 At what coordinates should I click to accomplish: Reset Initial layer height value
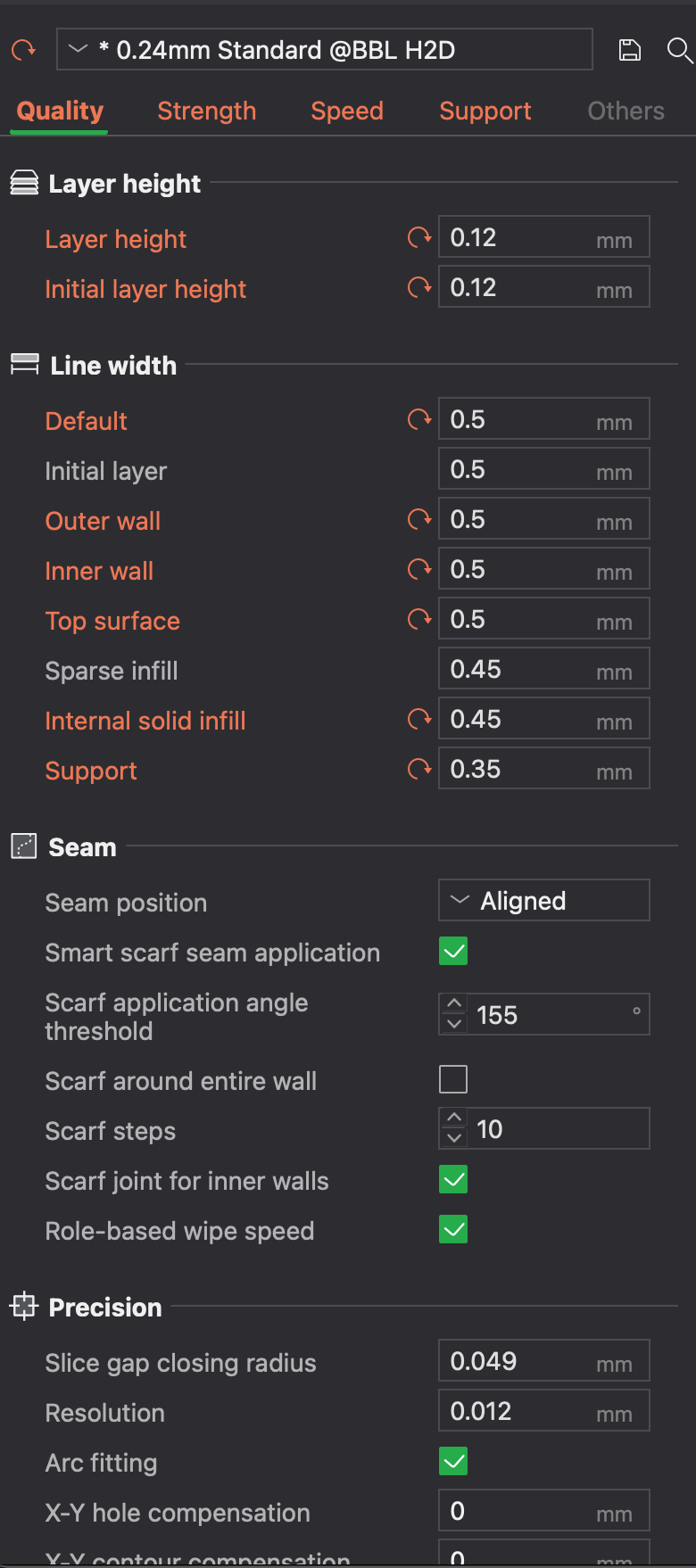pos(419,288)
